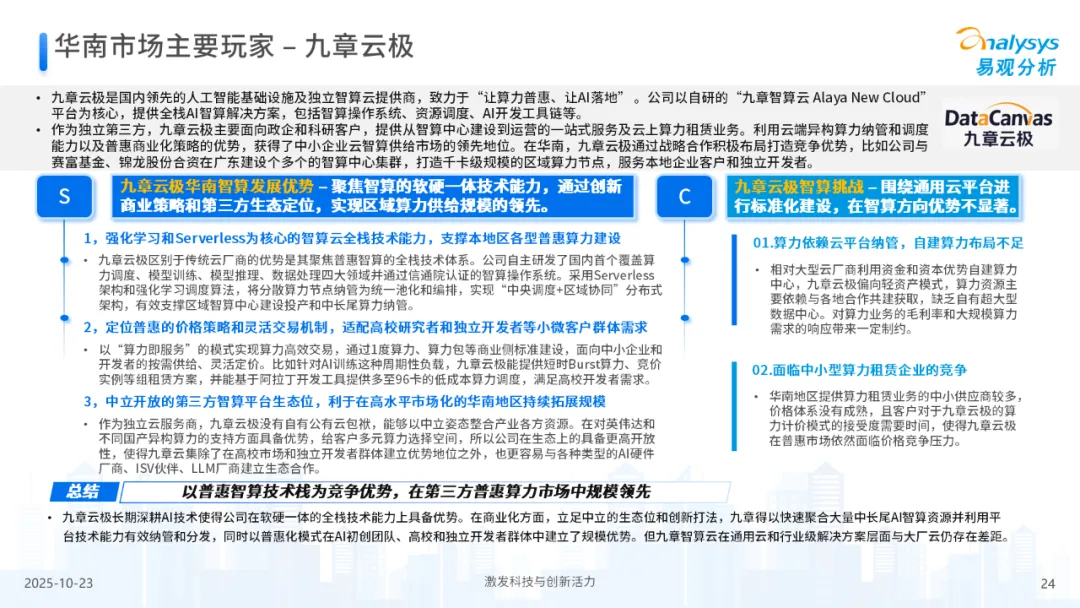The width and height of the screenshot is (1080, 608).
Task: Click heading 3，中立开放的第三方智算平台
Action: (344, 401)
